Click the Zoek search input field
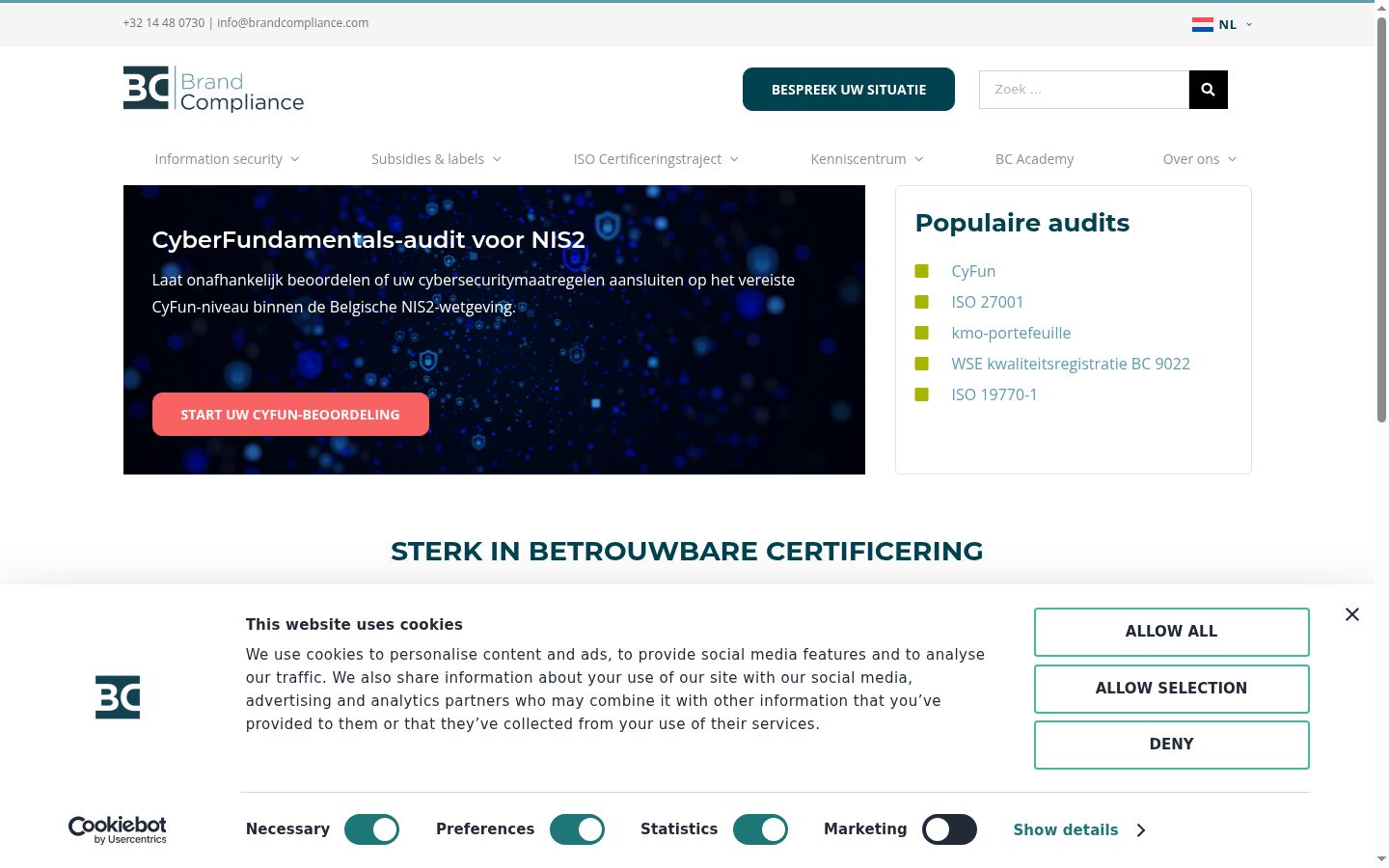 click(1084, 90)
